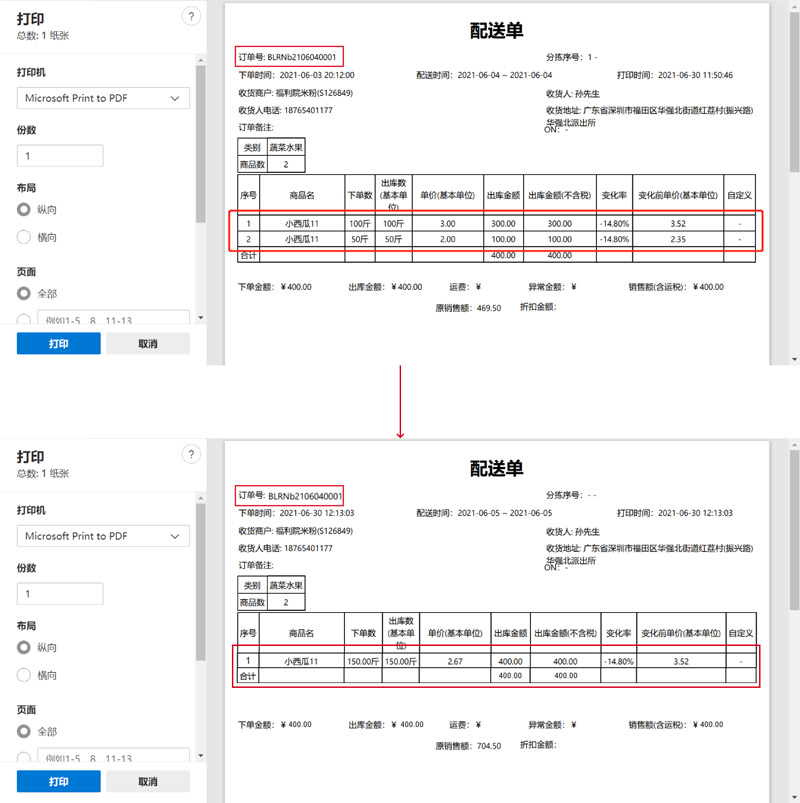Click 50斤 下单数 cell in row 2
This screenshot has height=803, width=800.
tap(360, 239)
